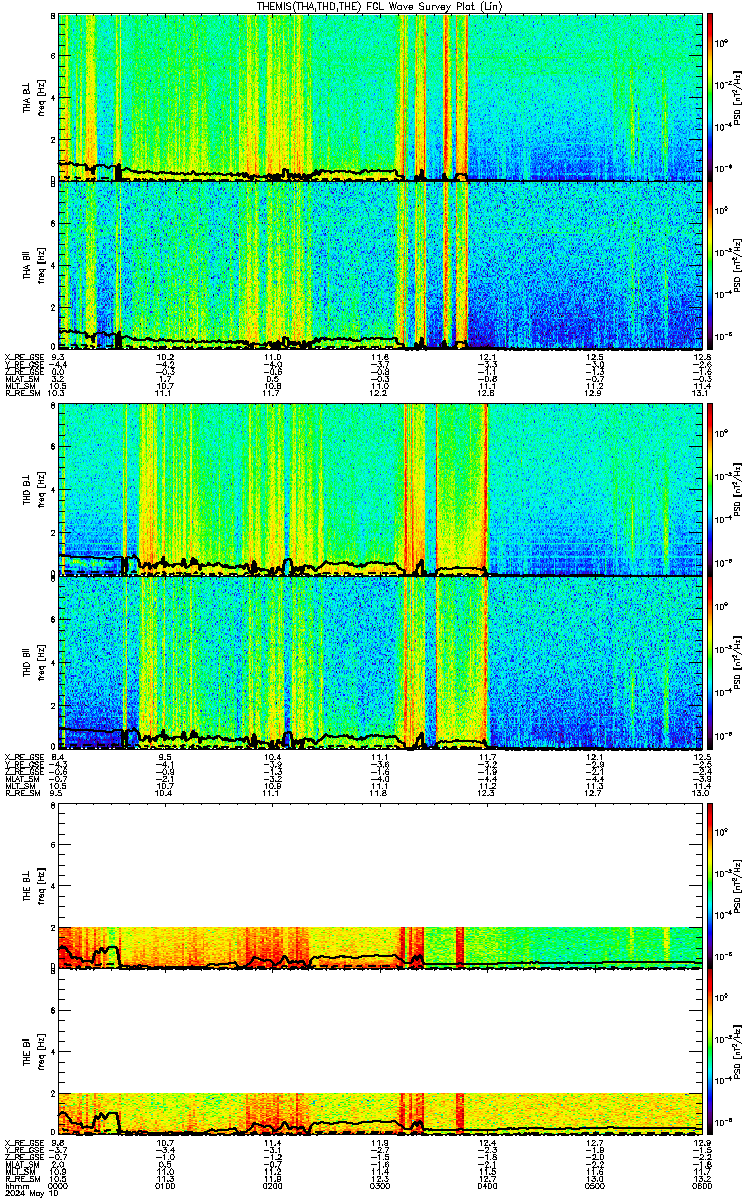Click the R_RE_SM label below the THA panels
Screen dimensions: 750x1200
click(x=22, y=394)
